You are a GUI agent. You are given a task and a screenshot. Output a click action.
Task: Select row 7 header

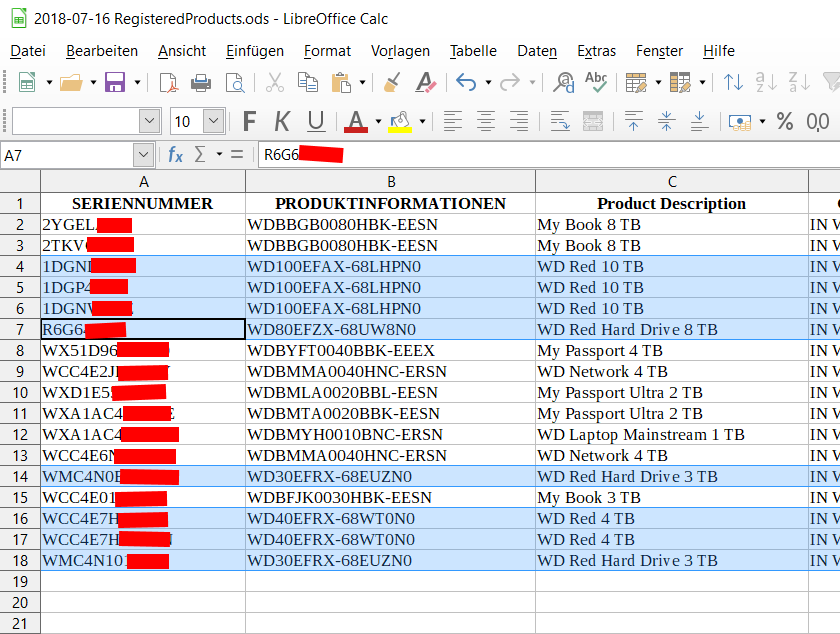pos(20,330)
